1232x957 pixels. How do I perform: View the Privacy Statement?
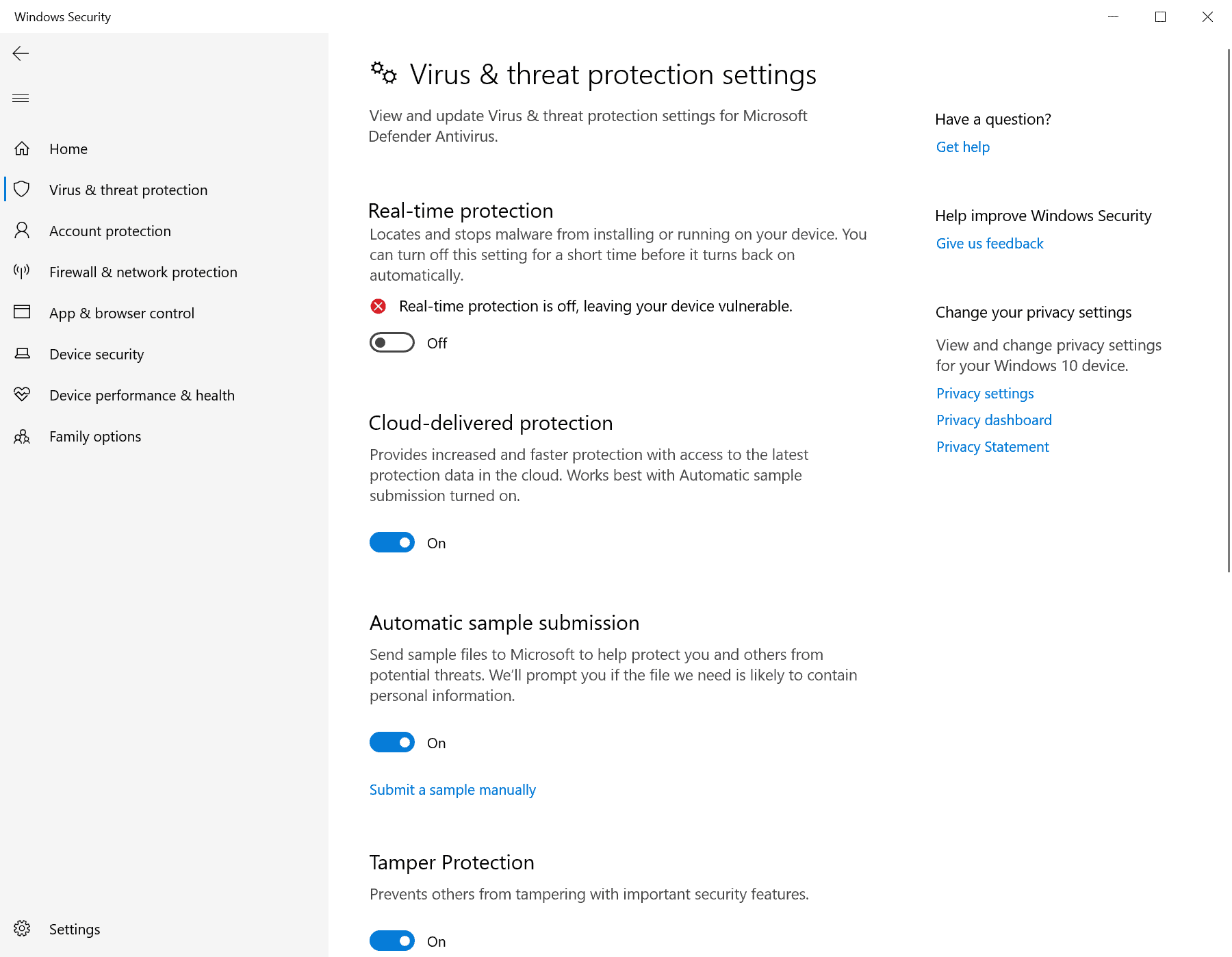pyautogui.click(x=992, y=446)
